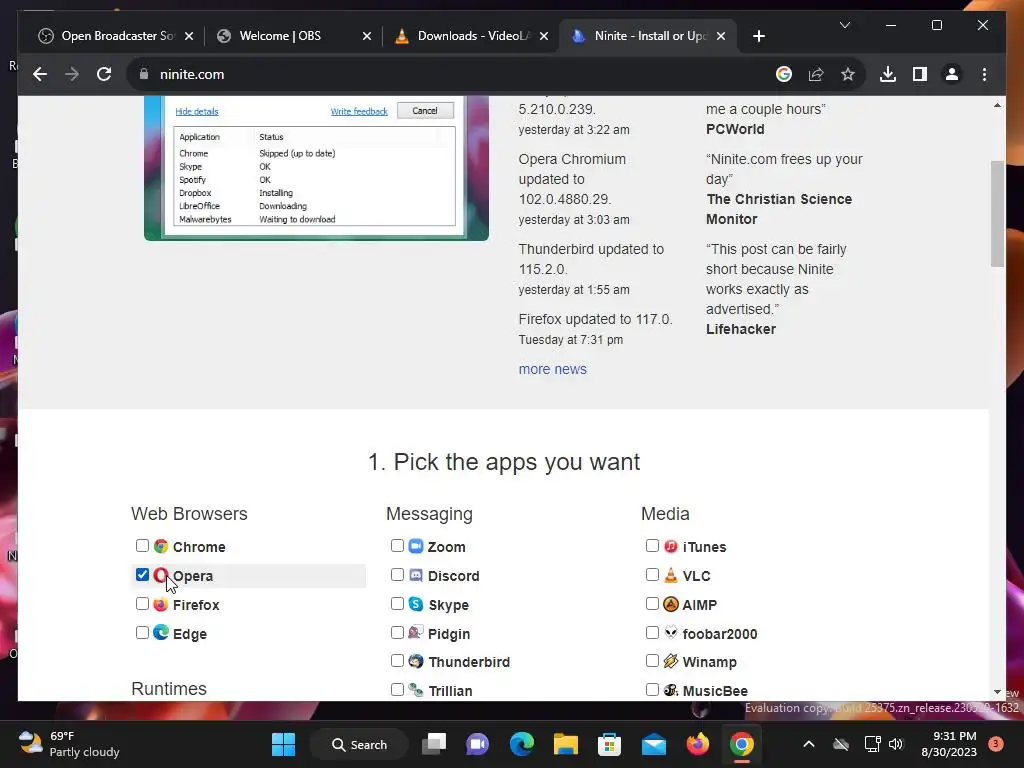Click the Cancel button in installer image
Image resolution: width=1024 pixels, height=768 pixels.
coord(425,111)
